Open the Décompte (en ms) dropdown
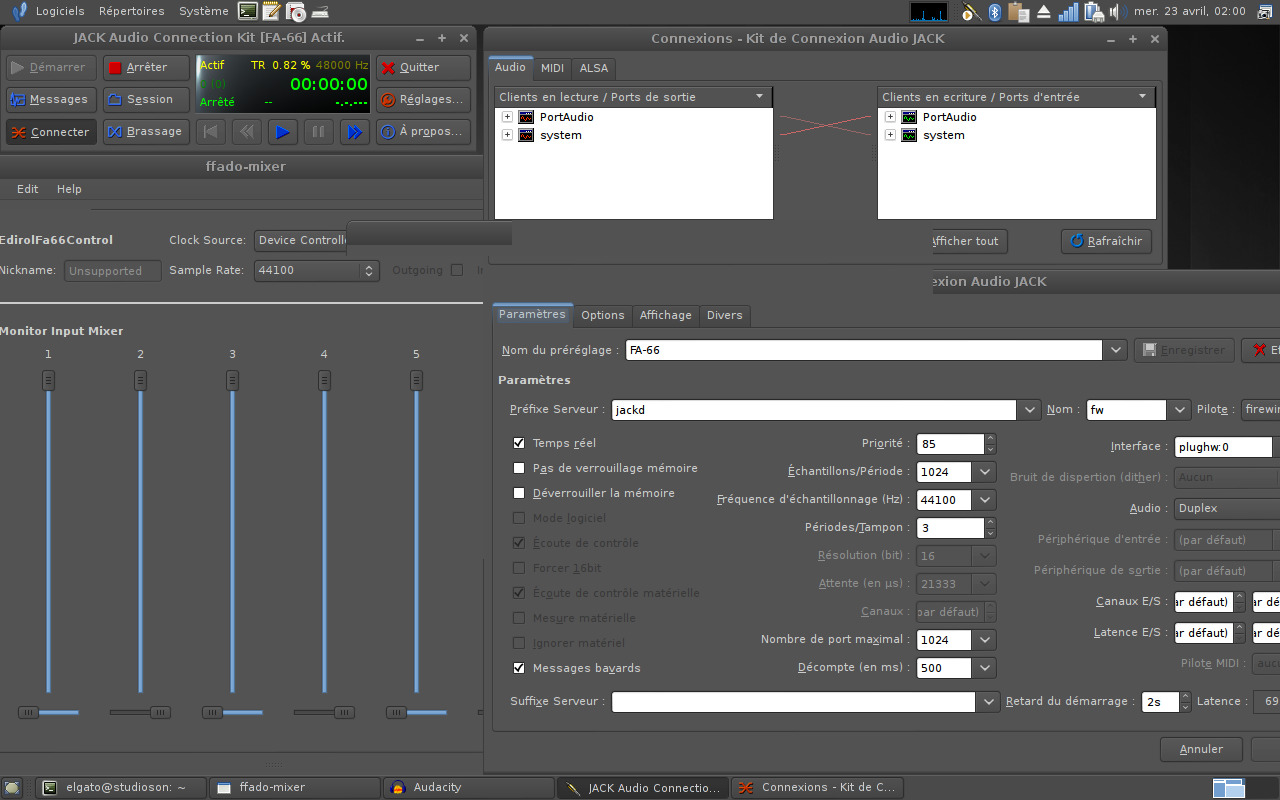This screenshot has width=1280, height=800. (x=985, y=668)
